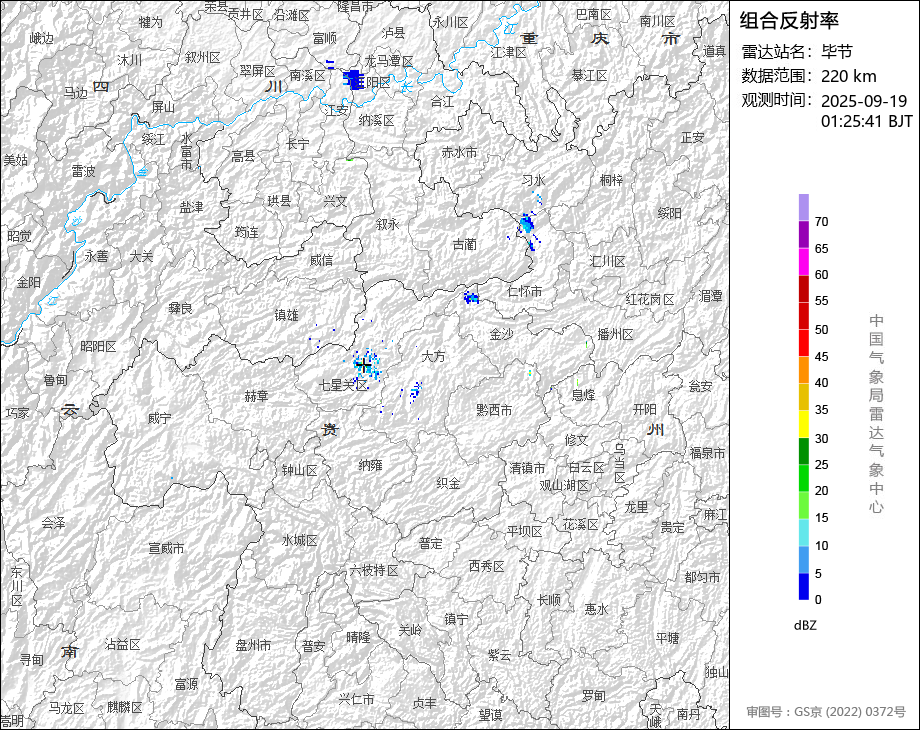The height and width of the screenshot is (730, 920).
Task: Click the 罗甸 county label
Action: tap(593, 696)
